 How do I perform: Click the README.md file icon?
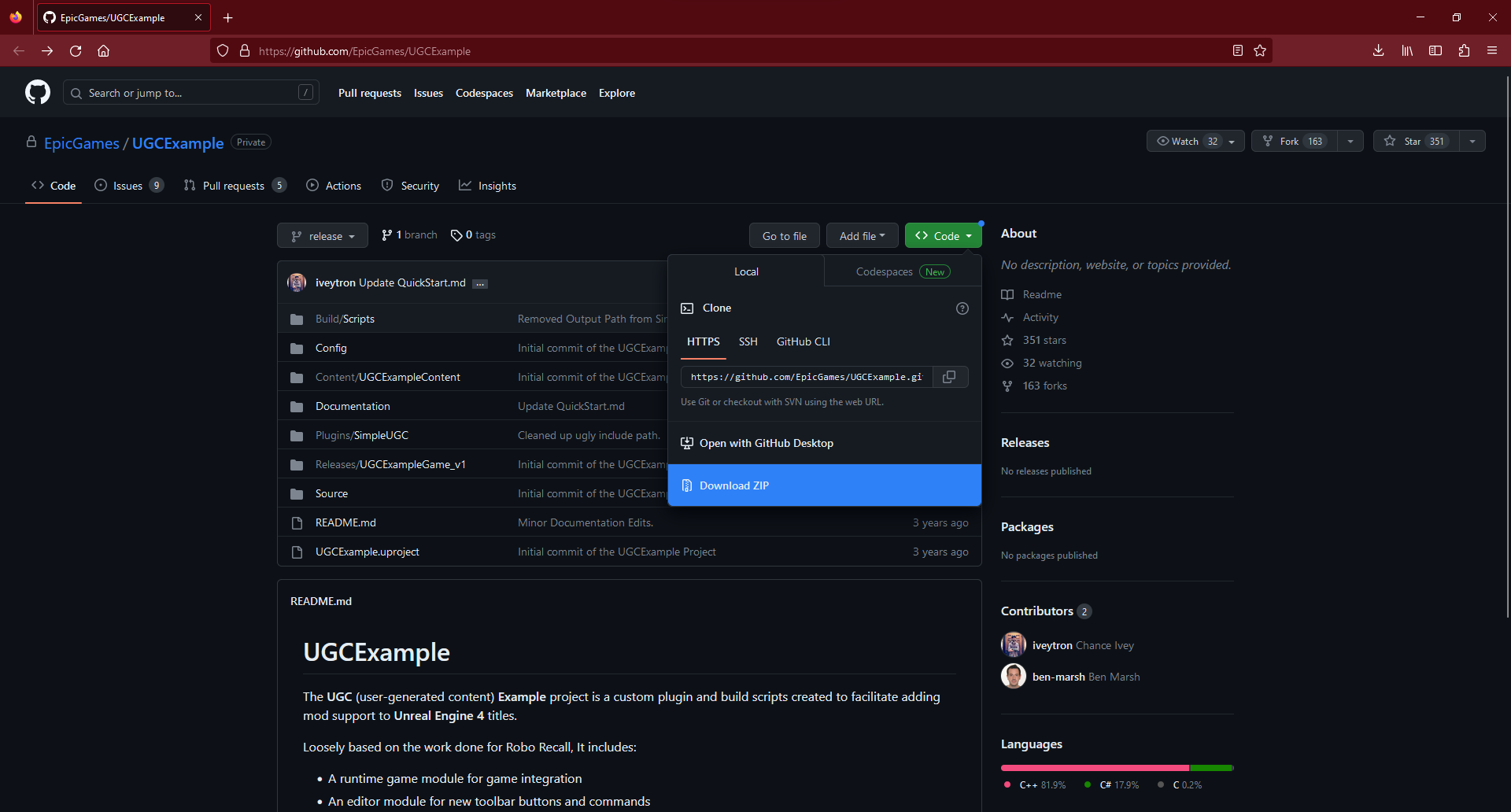pyautogui.click(x=297, y=522)
